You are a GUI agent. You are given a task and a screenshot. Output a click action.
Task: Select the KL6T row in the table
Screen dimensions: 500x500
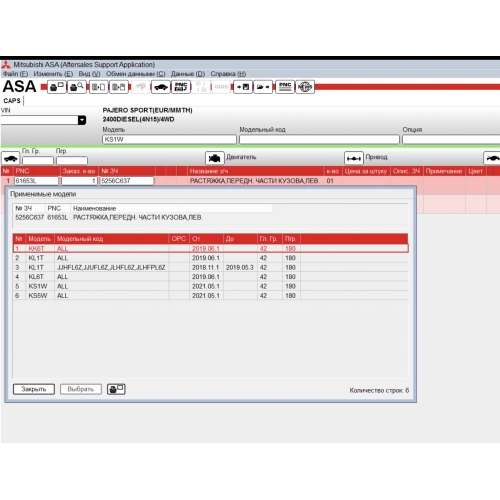(210, 277)
